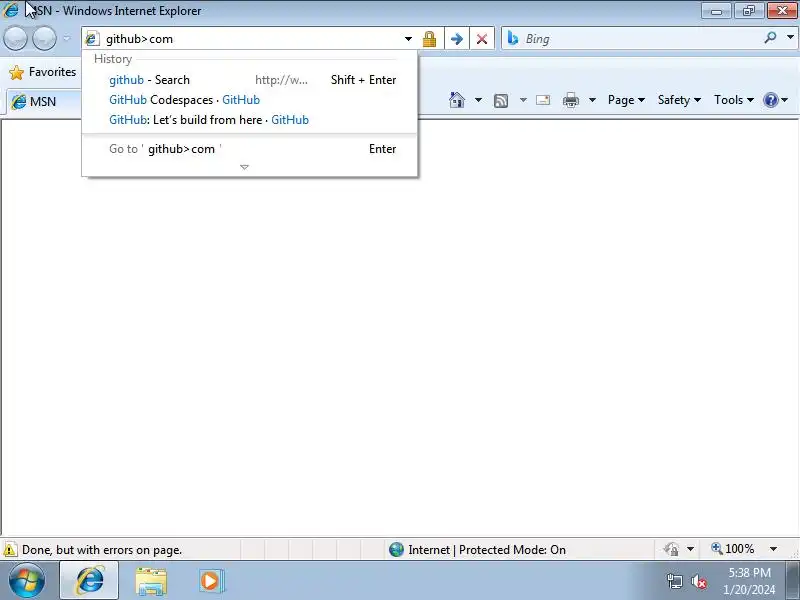800x600 pixels.
Task: Click the network tray icon
Action: (674, 581)
